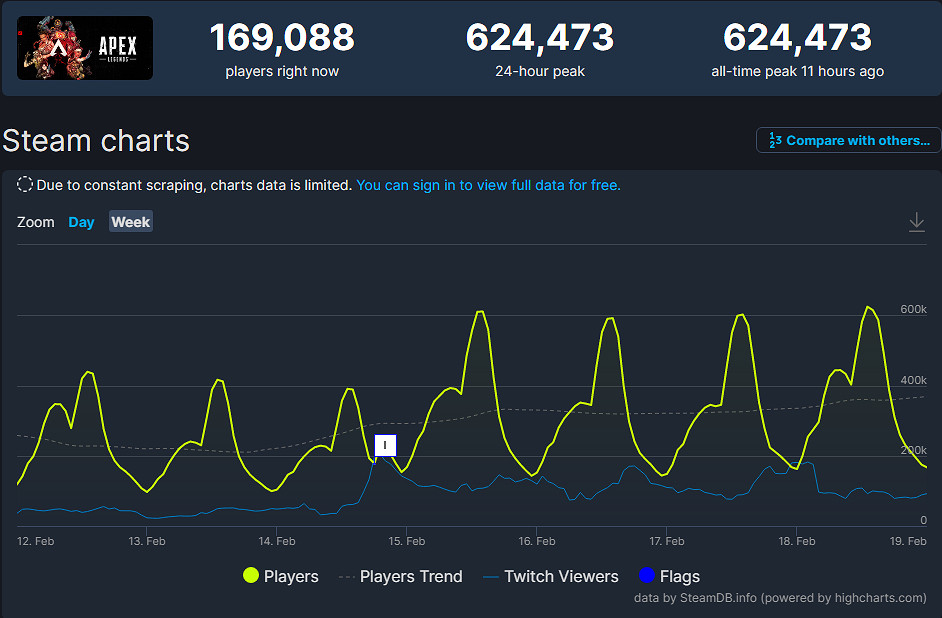Click the Apex Legends game logo
The width and height of the screenshot is (942, 618).
point(84,47)
